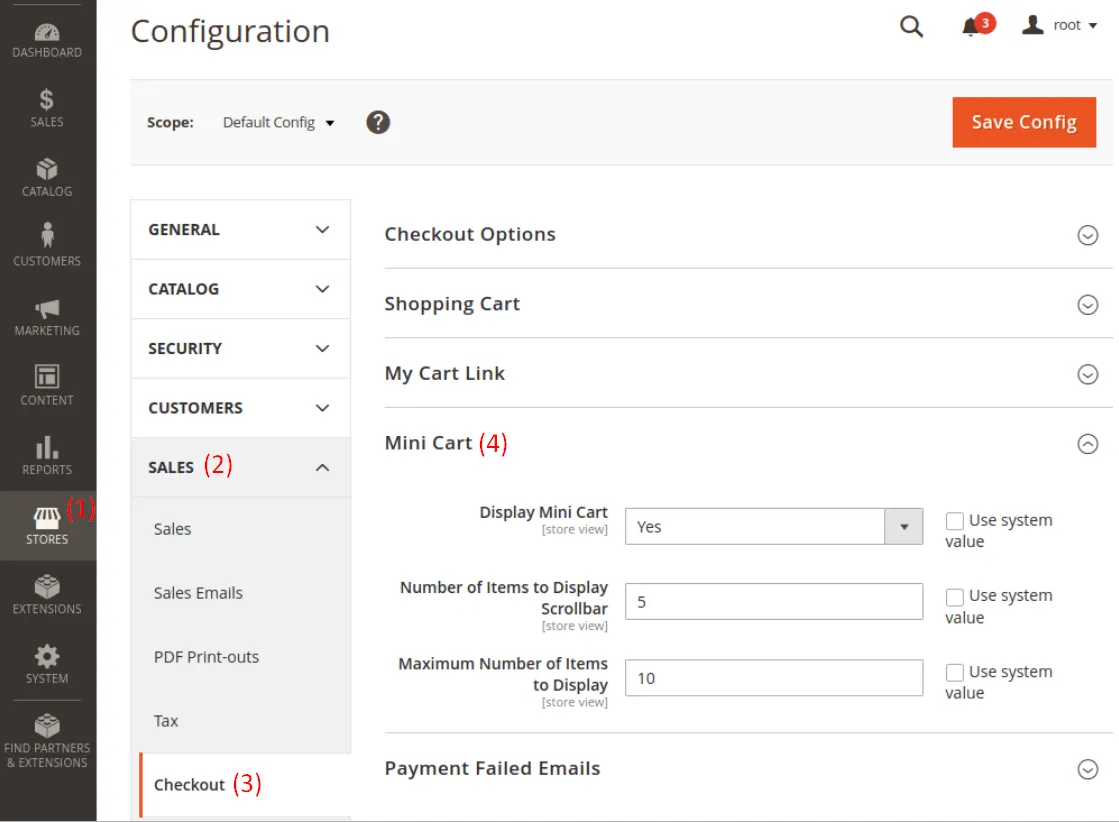Viewport: 1119px width, 822px height.
Task: Click the Save Config button
Action: [1024, 122]
